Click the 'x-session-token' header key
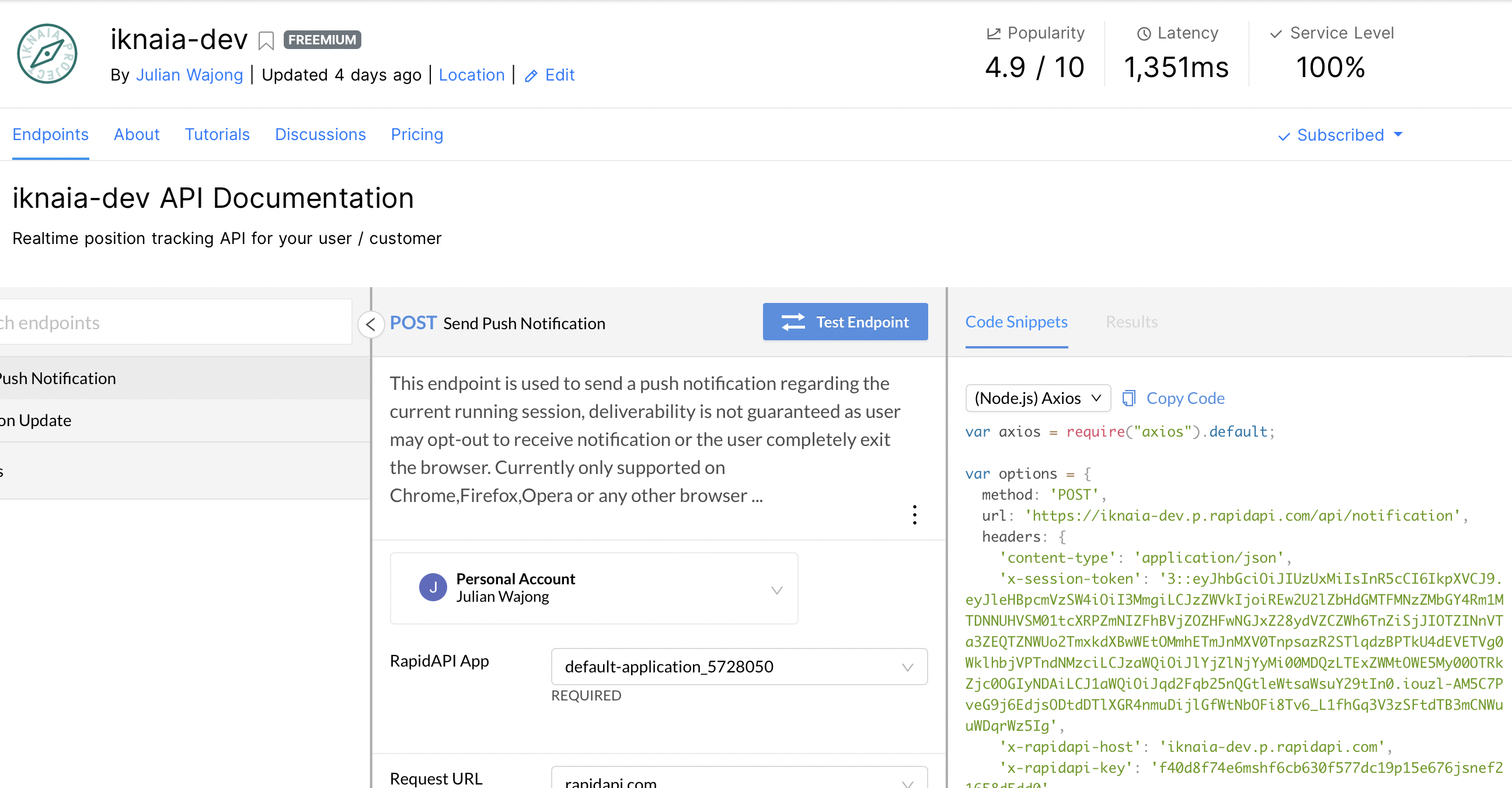Screen dimensions: 1512x788 tap(1071, 579)
